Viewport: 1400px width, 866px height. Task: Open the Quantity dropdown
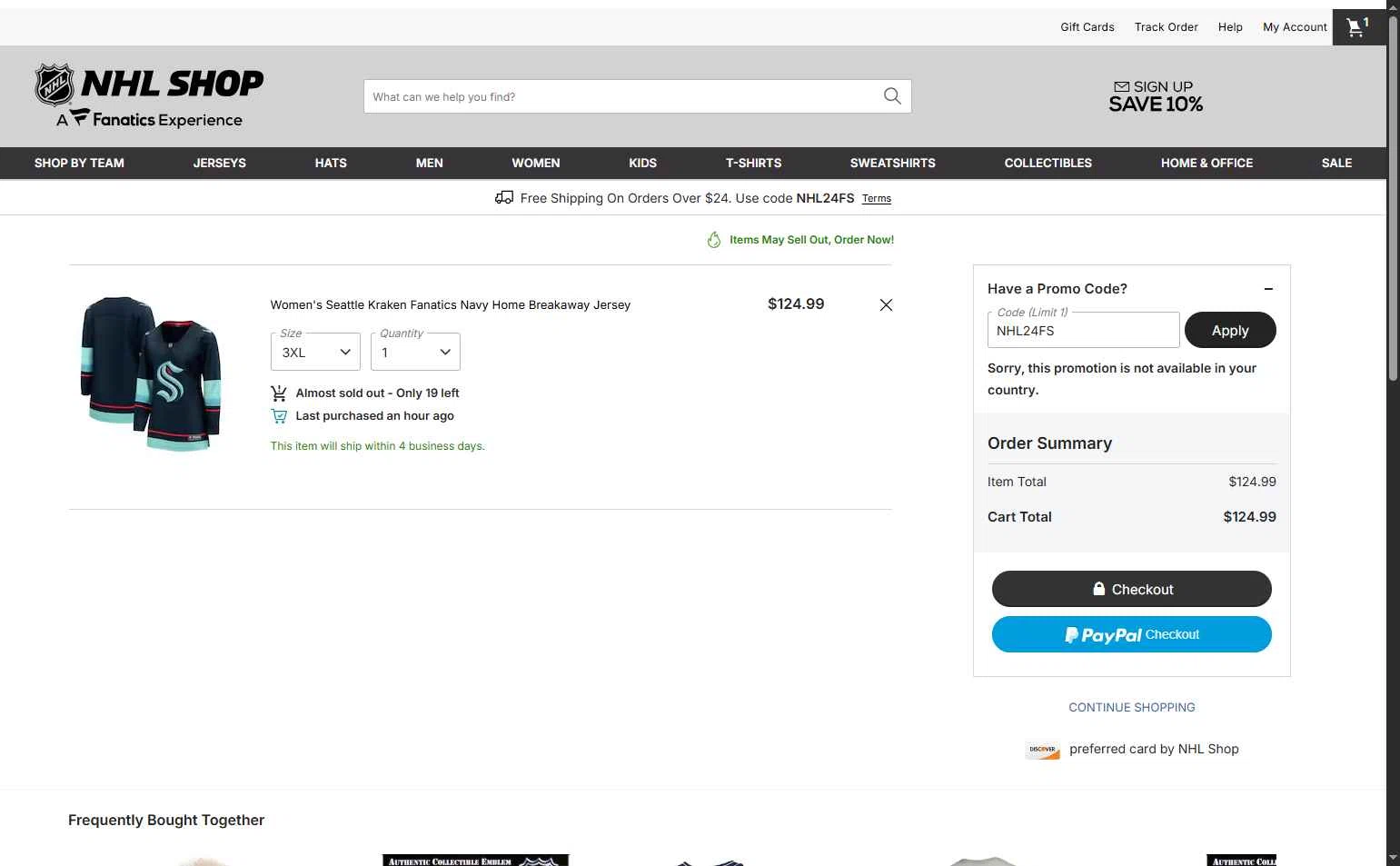415,352
